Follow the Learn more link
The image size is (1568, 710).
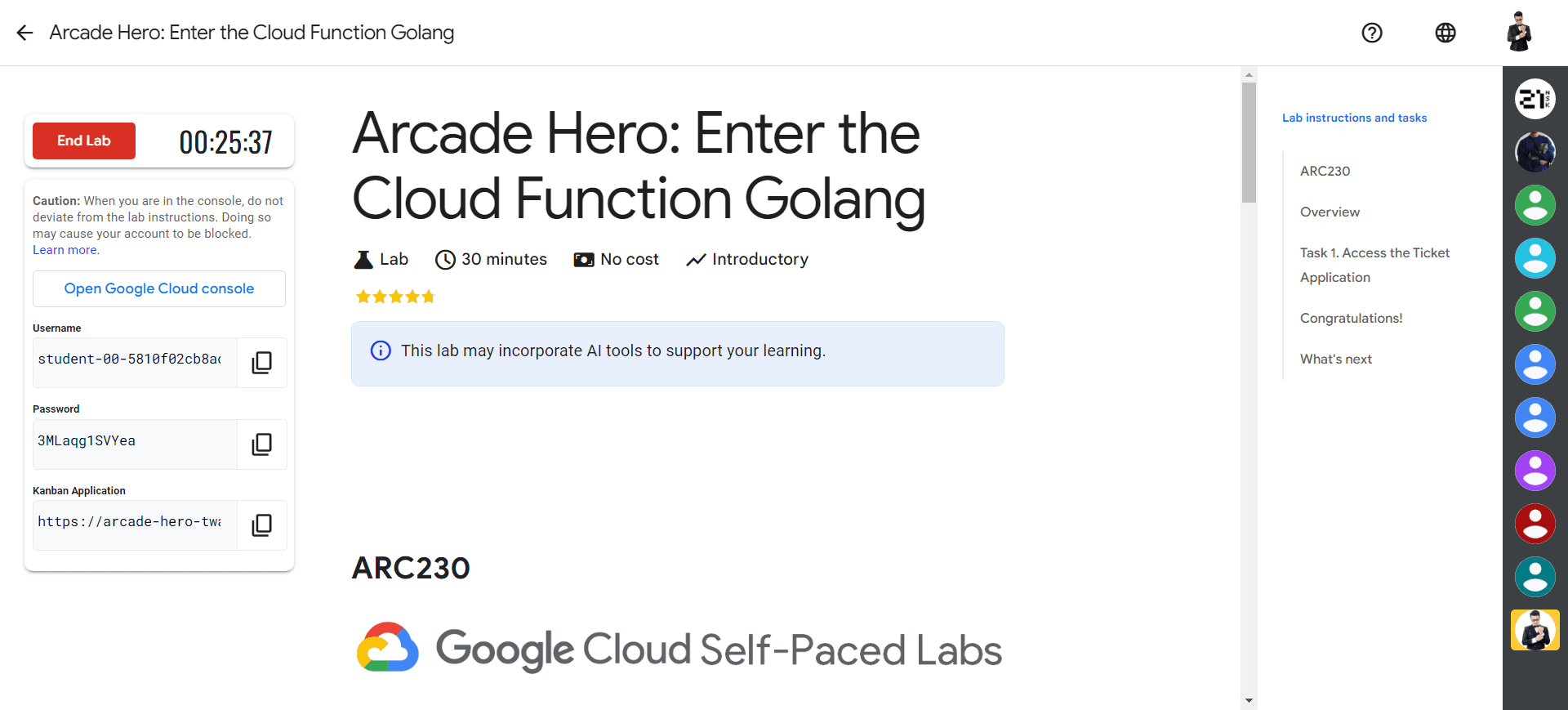click(65, 250)
